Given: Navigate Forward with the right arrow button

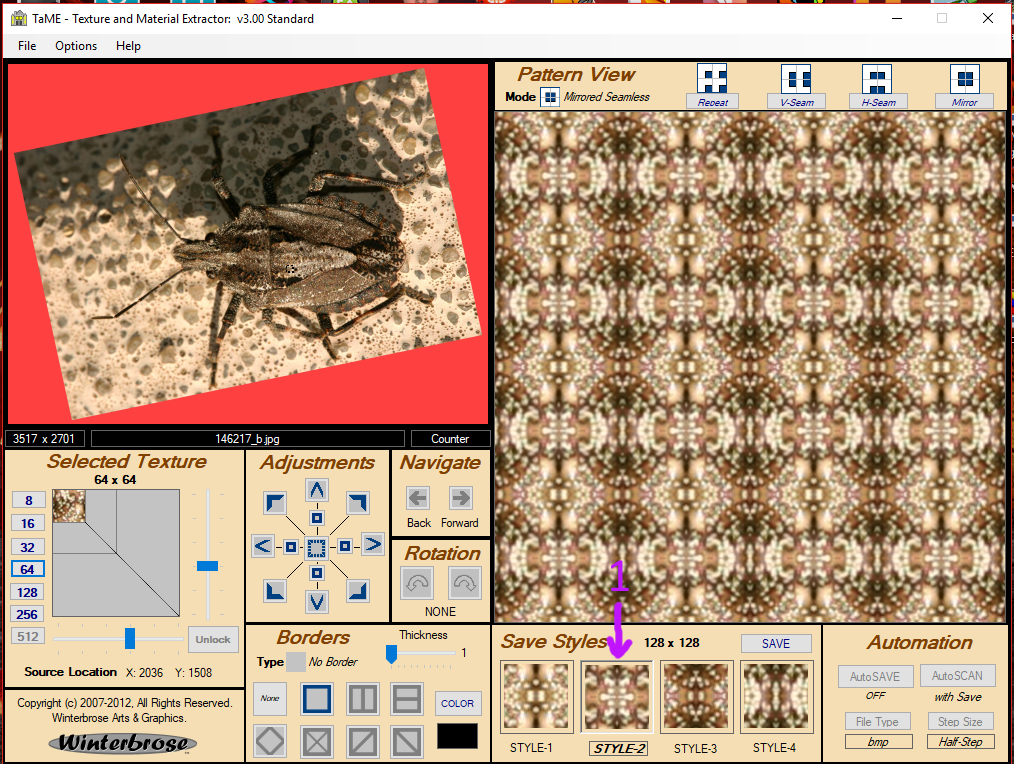Looking at the screenshot, I should [460, 498].
